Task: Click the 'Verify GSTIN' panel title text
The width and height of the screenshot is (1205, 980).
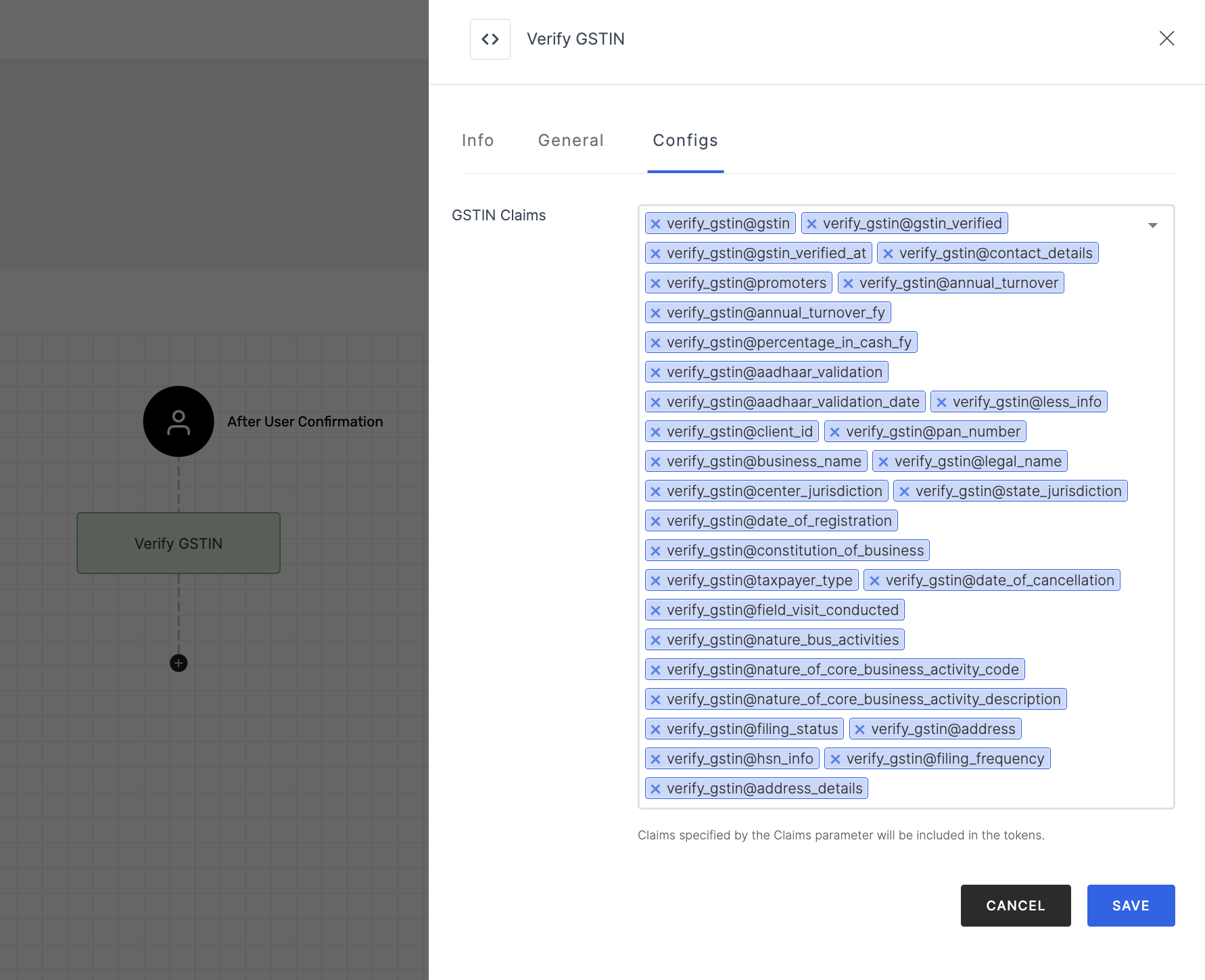Action: click(x=575, y=39)
